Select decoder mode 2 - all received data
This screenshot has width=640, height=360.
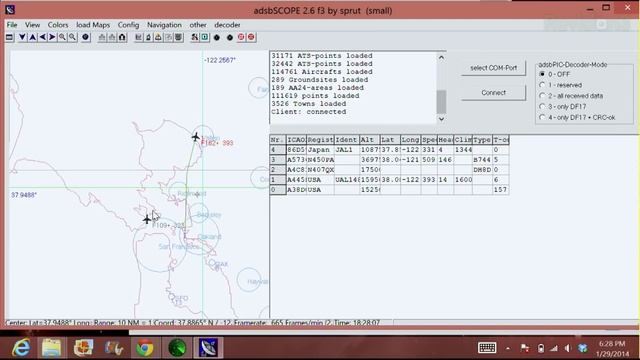(x=542, y=96)
